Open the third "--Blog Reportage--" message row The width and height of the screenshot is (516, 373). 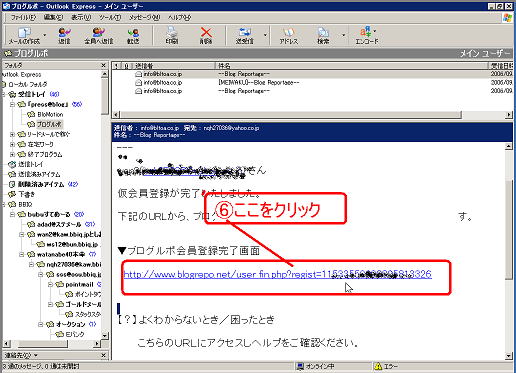coord(312,91)
